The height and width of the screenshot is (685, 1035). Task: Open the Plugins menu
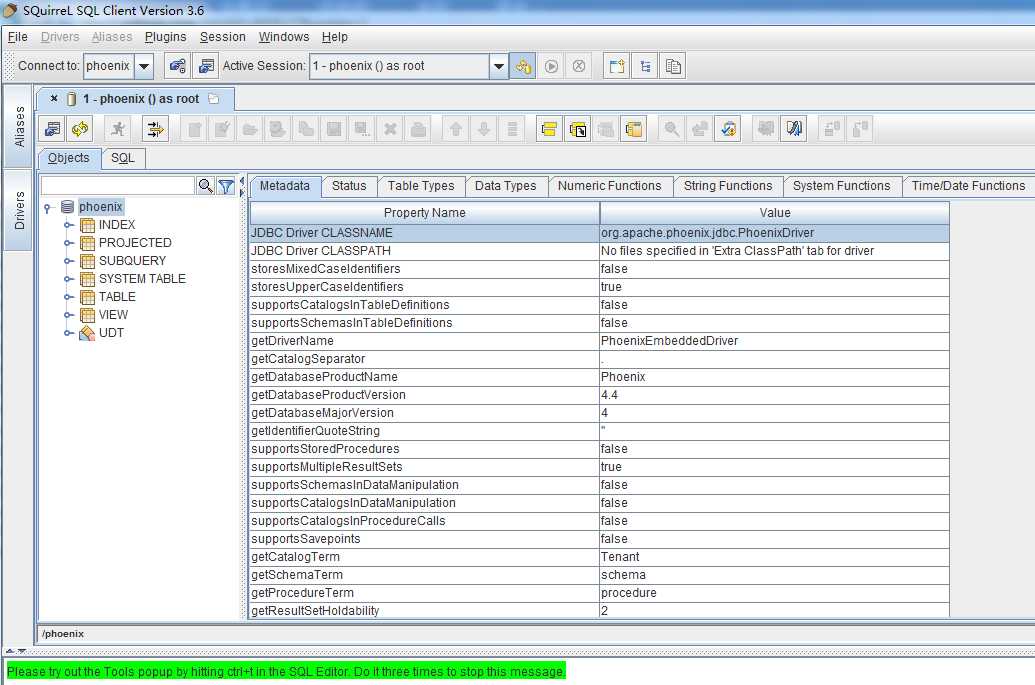click(165, 37)
